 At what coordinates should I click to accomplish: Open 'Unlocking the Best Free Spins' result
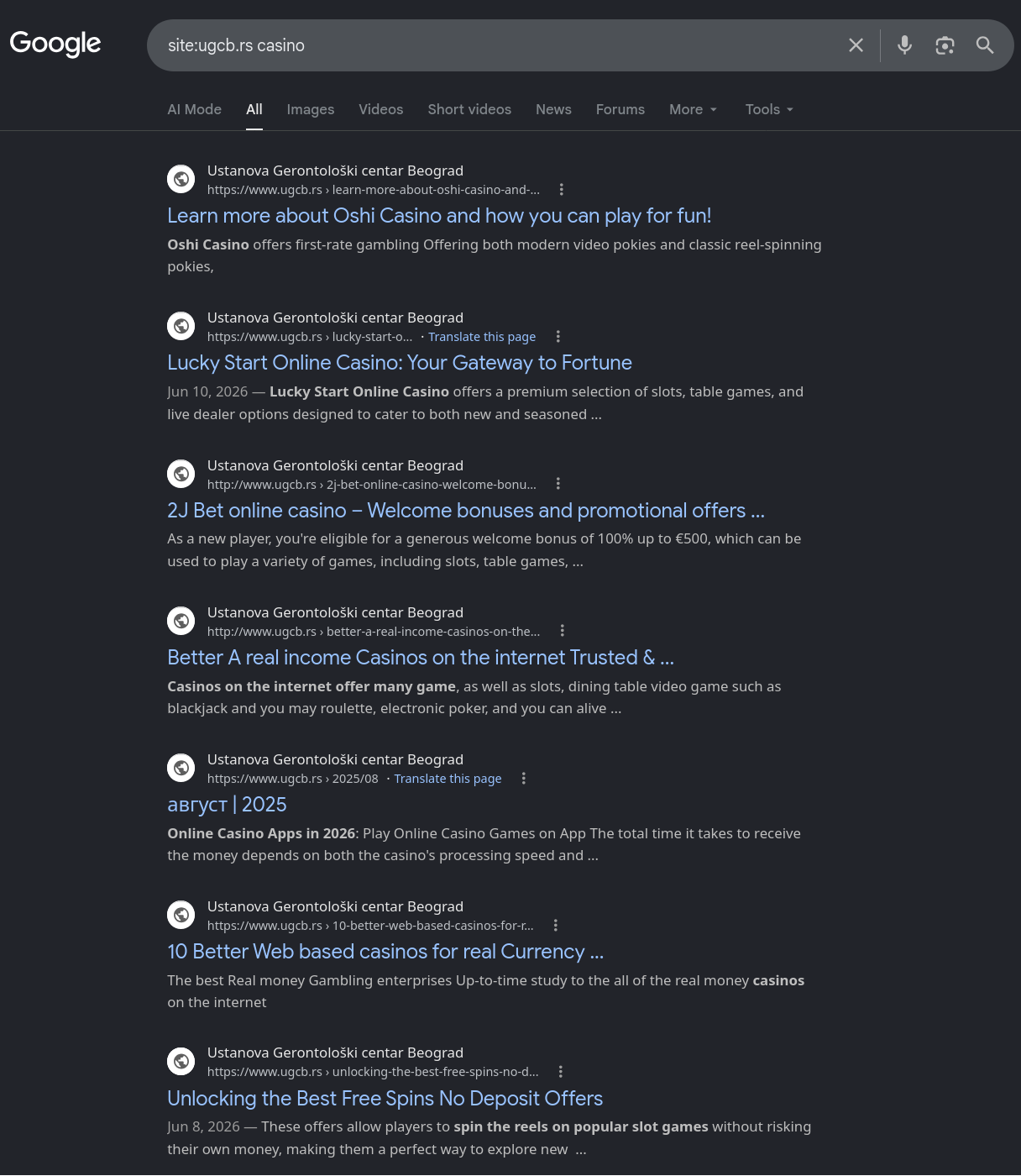[x=385, y=1099]
